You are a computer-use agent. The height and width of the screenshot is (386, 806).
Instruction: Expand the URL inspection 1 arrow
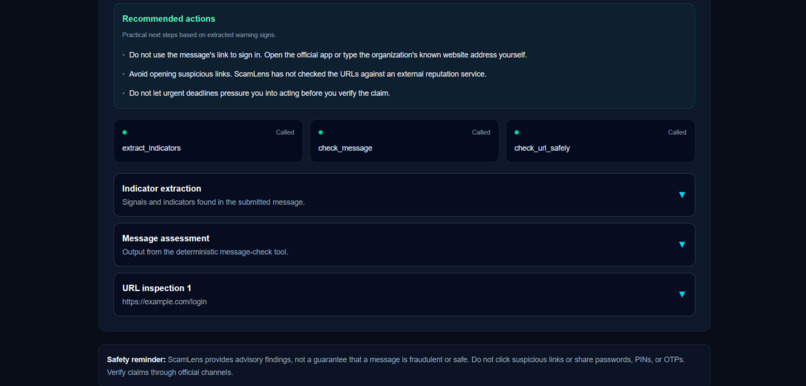tap(682, 295)
